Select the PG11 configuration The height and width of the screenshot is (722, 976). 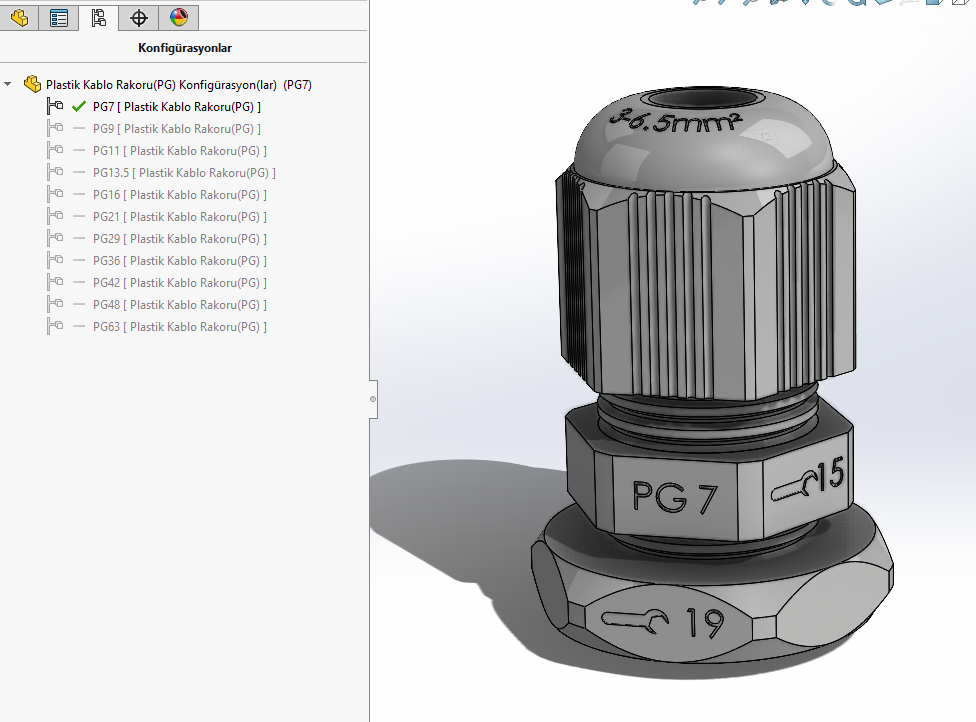[x=180, y=151]
